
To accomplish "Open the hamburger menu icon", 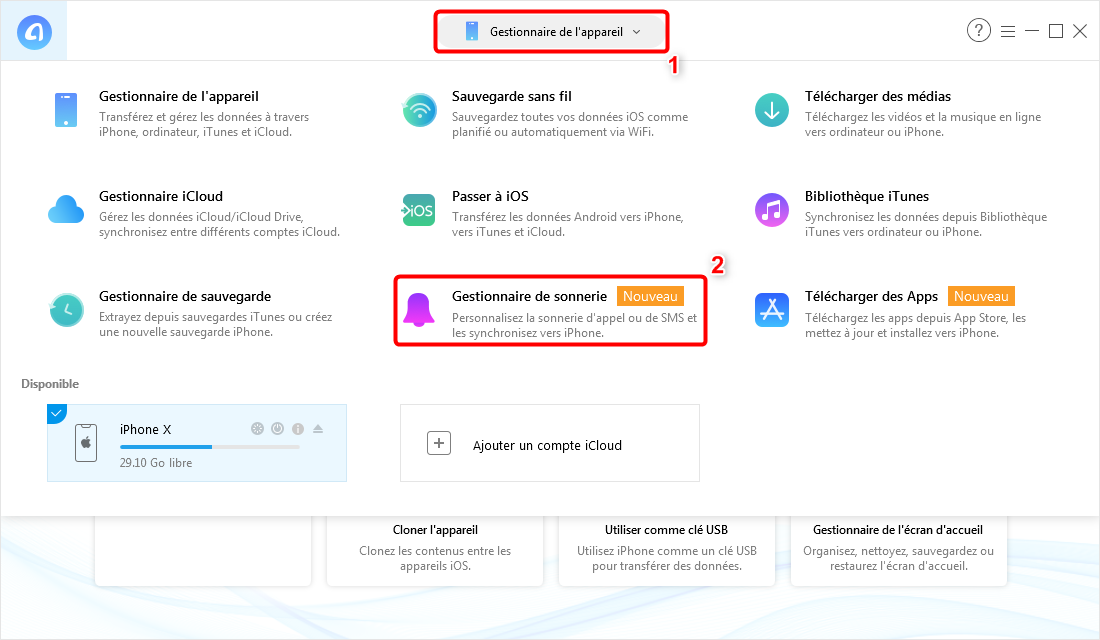I will [1008, 32].
